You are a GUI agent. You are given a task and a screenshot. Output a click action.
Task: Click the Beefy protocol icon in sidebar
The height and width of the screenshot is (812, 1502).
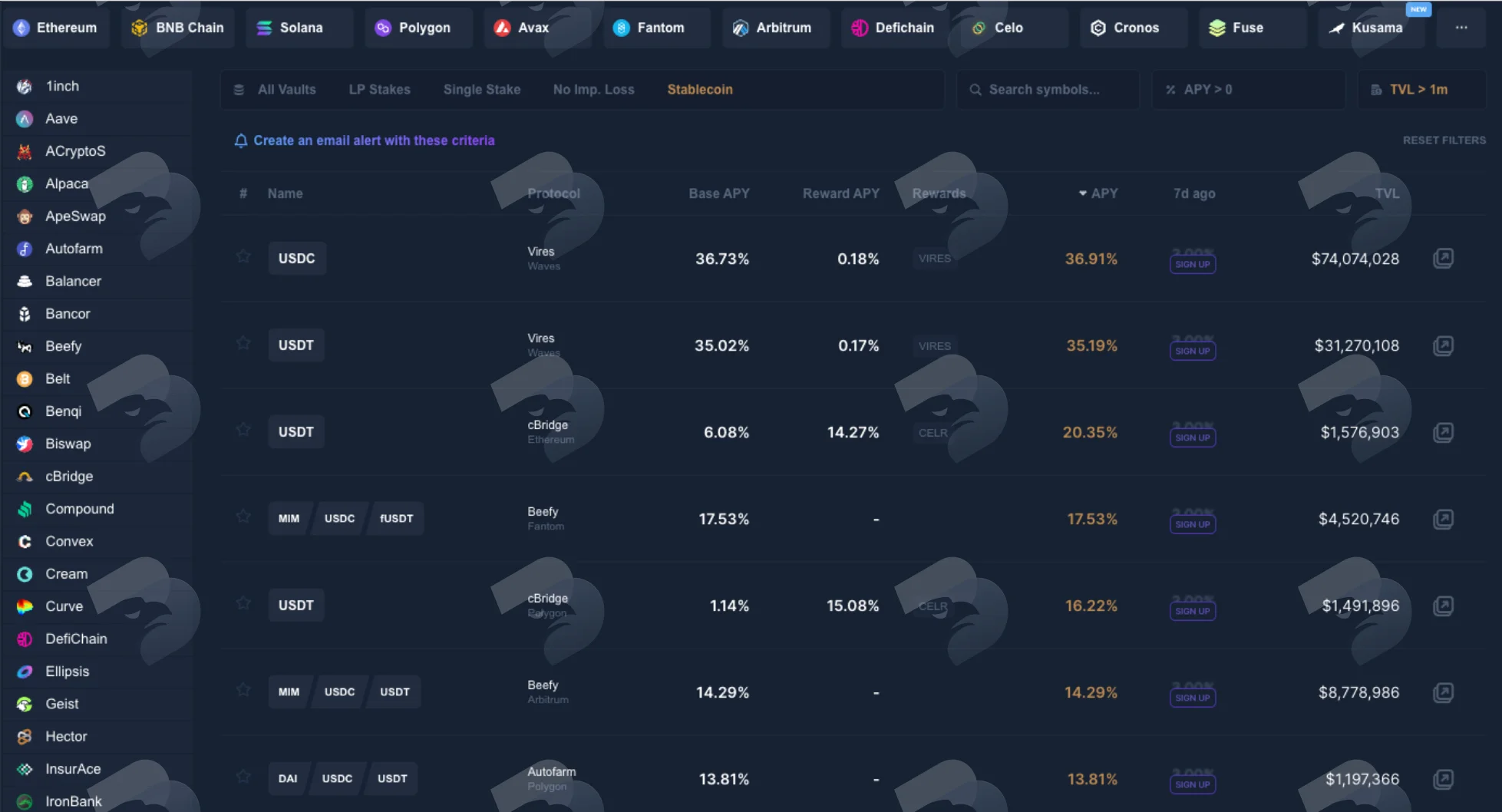[25, 346]
